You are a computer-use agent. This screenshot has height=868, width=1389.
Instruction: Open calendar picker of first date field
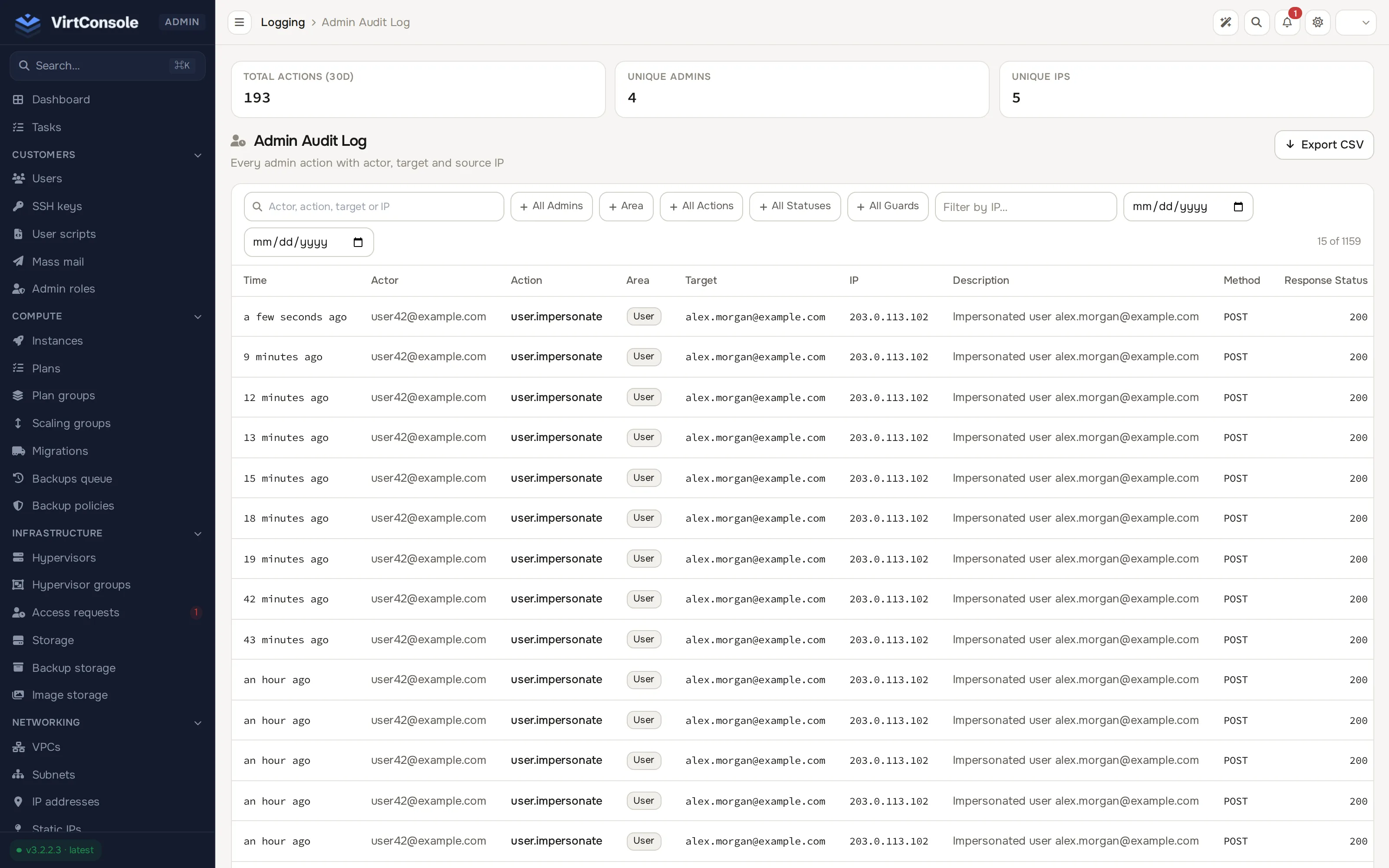(1238, 207)
